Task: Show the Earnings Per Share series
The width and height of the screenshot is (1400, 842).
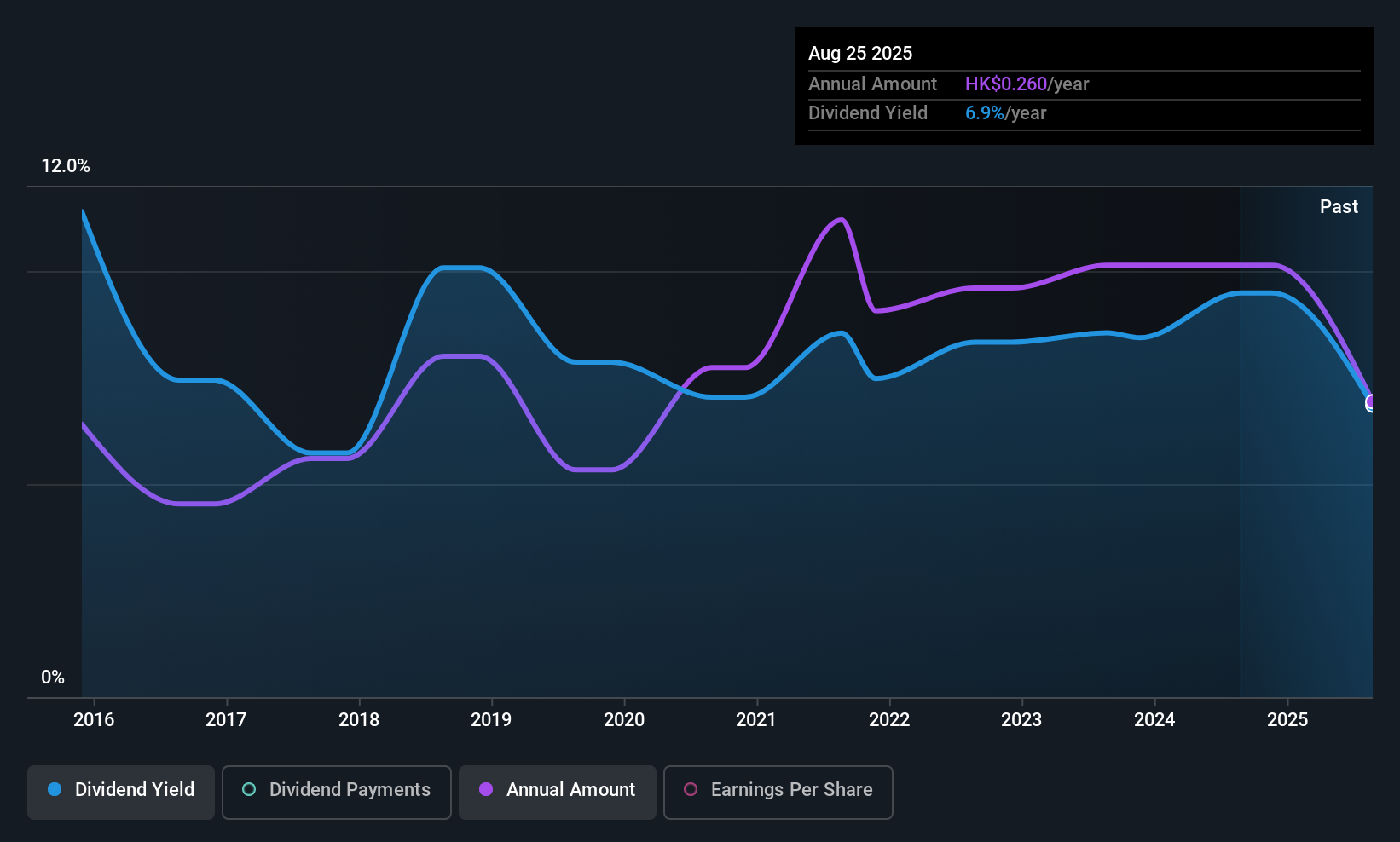Action: click(778, 792)
